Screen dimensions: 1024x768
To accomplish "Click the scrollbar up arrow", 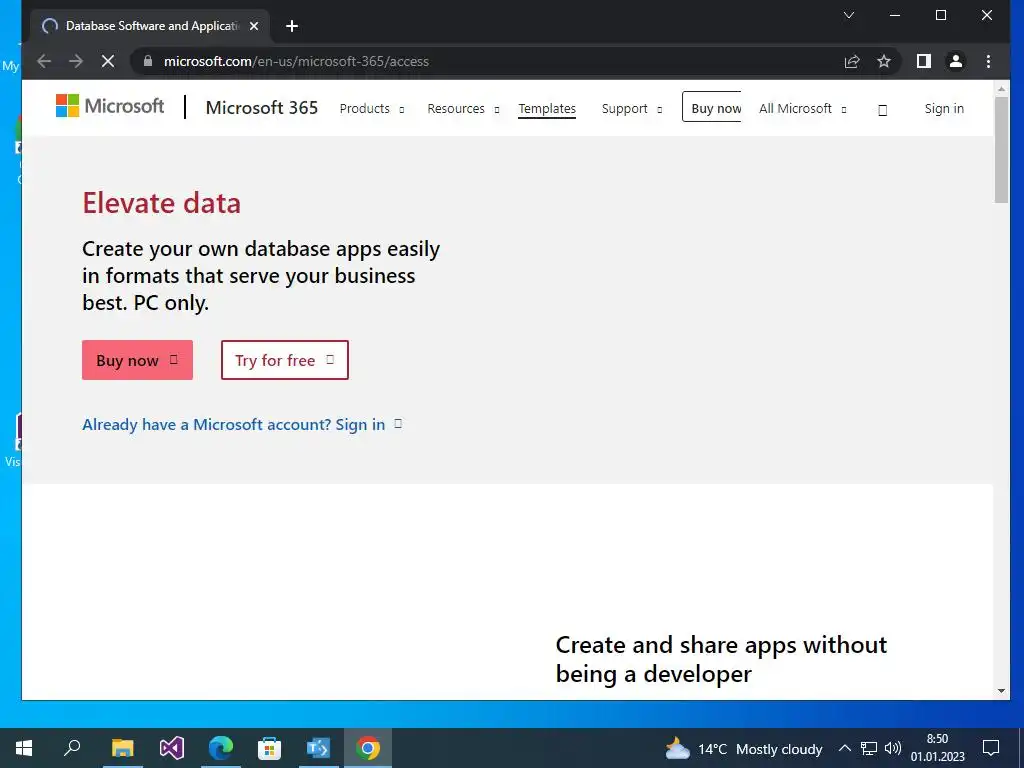I will click(x=1001, y=89).
